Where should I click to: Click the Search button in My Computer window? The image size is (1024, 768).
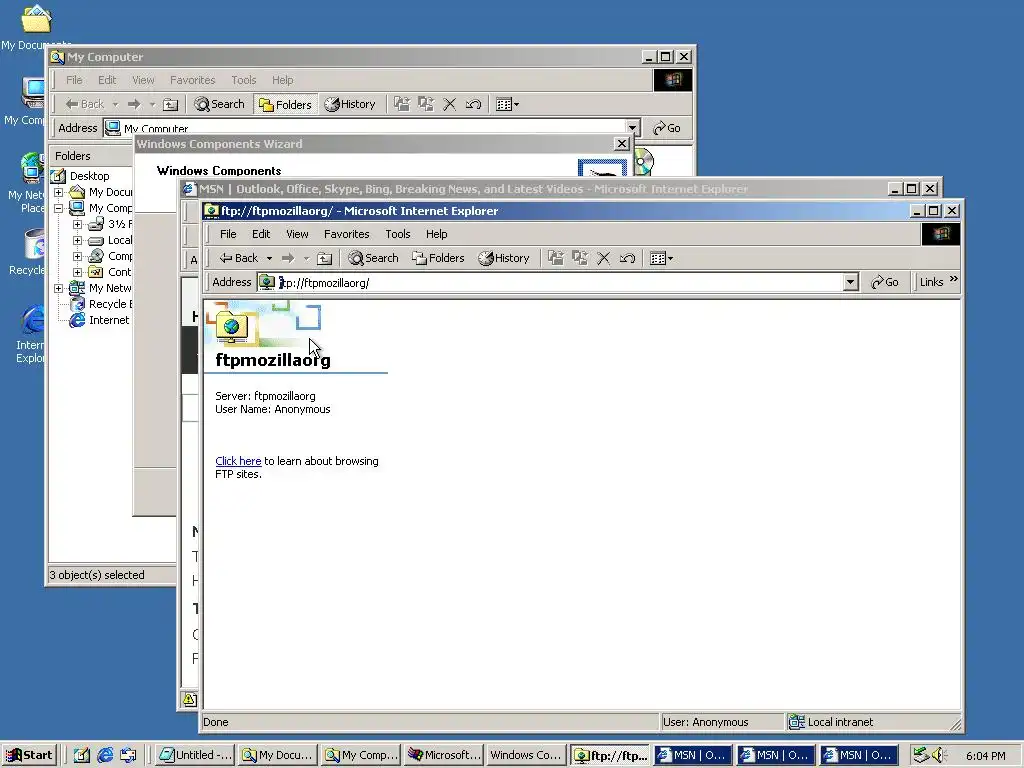pyautogui.click(x=219, y=104)
